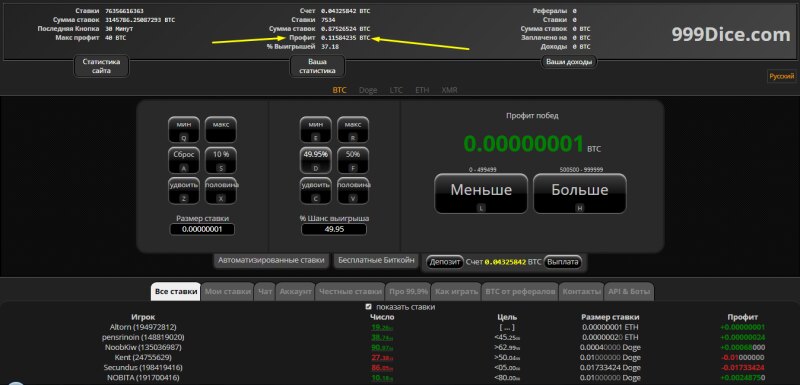This screenshot has width=800, height=385.
Task: Click the Ваши доходы label
Action: 569,62
